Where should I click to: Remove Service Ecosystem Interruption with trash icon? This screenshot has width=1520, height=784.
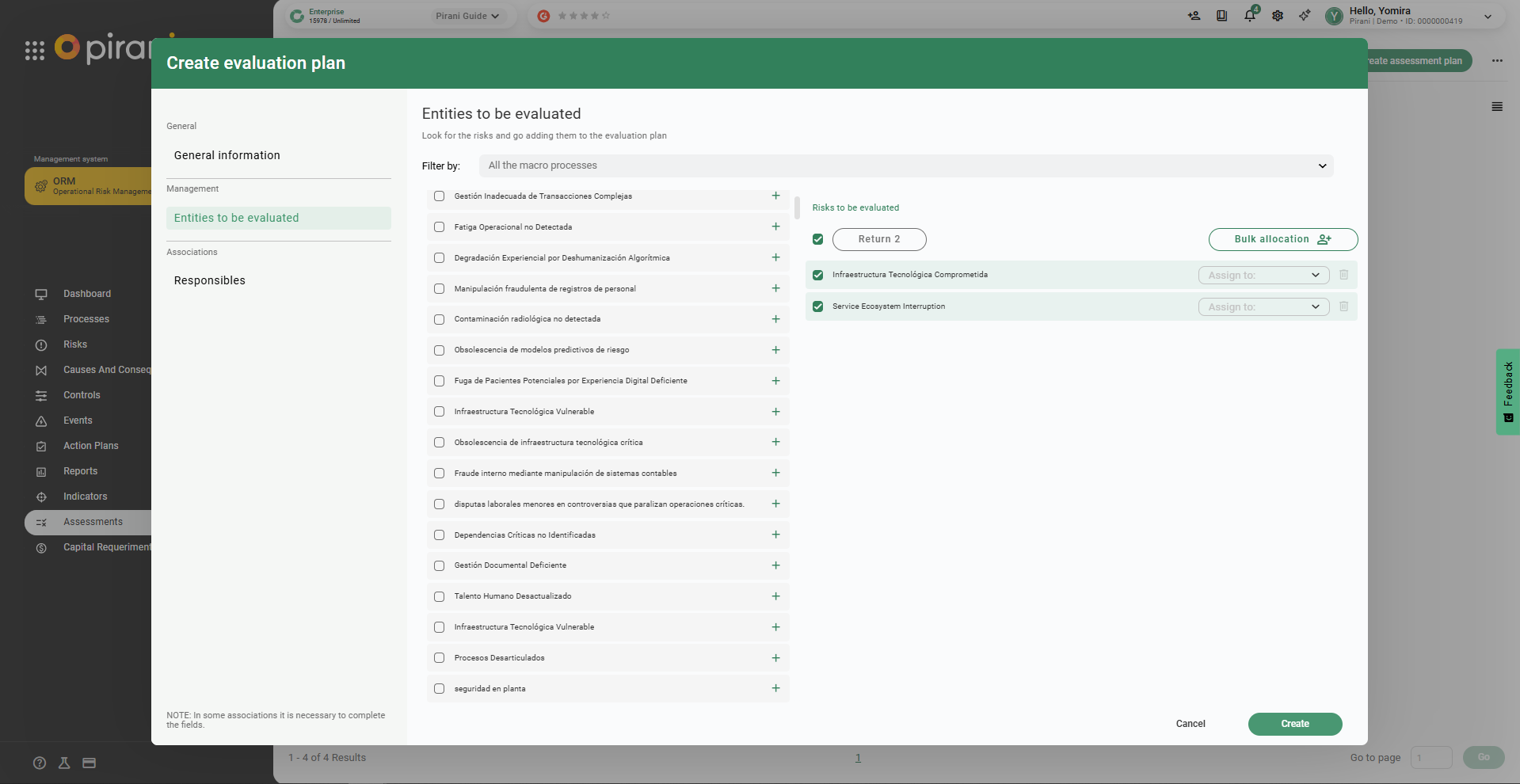point(1343,306)
